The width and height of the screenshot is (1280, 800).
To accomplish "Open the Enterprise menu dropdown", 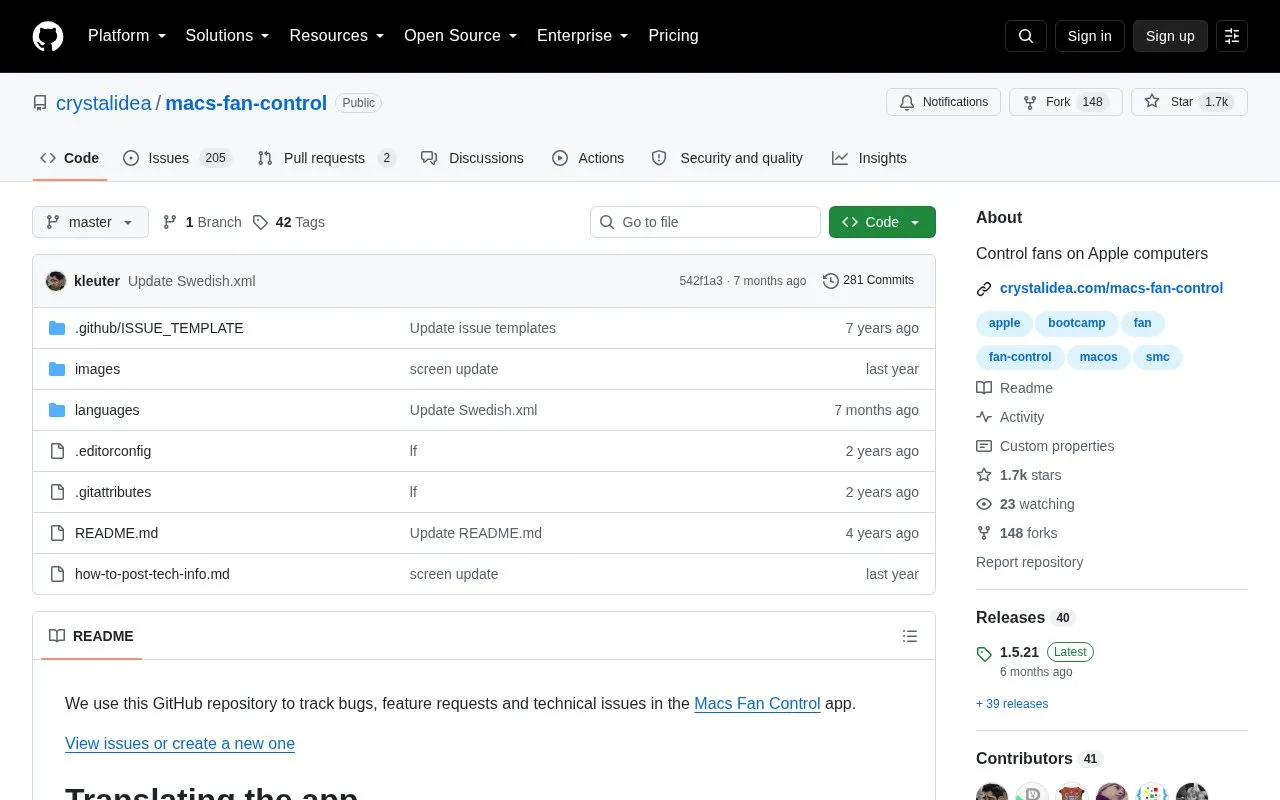I will click(x=583, y=36).
